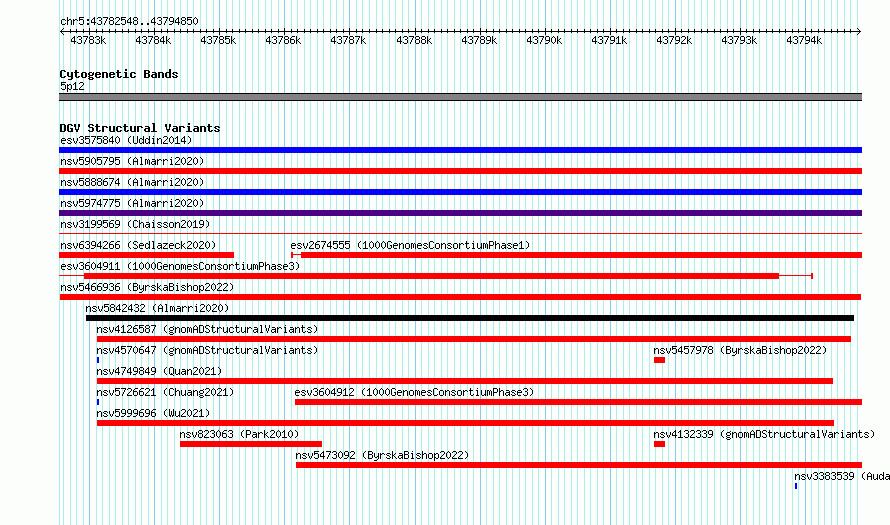Click the 43790k ruler tick label
Image resolution: width=890 pixels, height=525 pixels.
coord(544,40)
